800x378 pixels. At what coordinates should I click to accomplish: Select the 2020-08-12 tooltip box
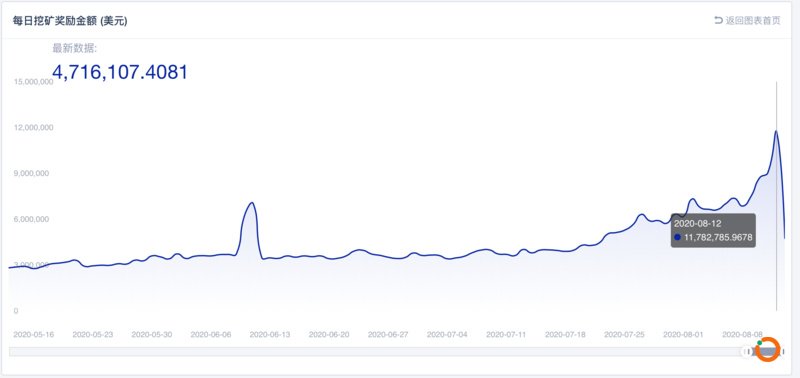tap(713, 231)
